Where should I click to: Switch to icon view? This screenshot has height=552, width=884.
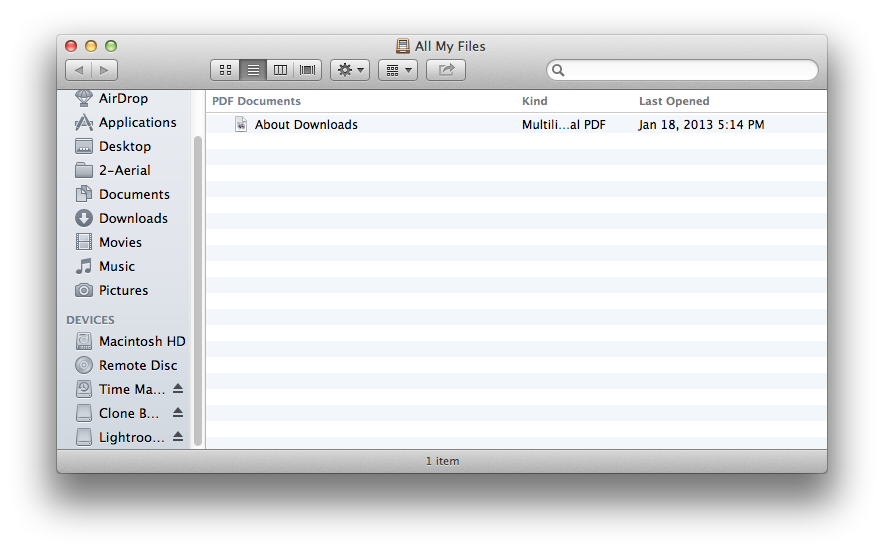point(225,70)
